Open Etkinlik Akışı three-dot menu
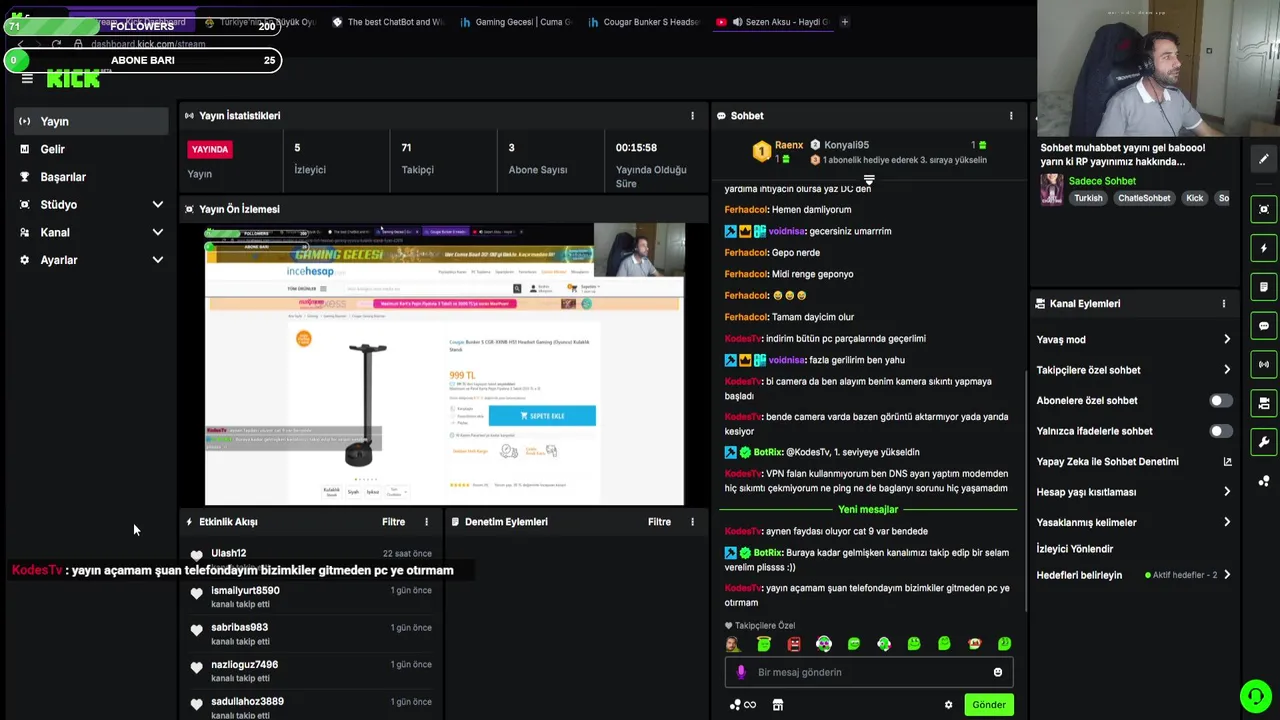Image resolution: width=1280 pixels, height=720 pixels. (x=426, y=522)
